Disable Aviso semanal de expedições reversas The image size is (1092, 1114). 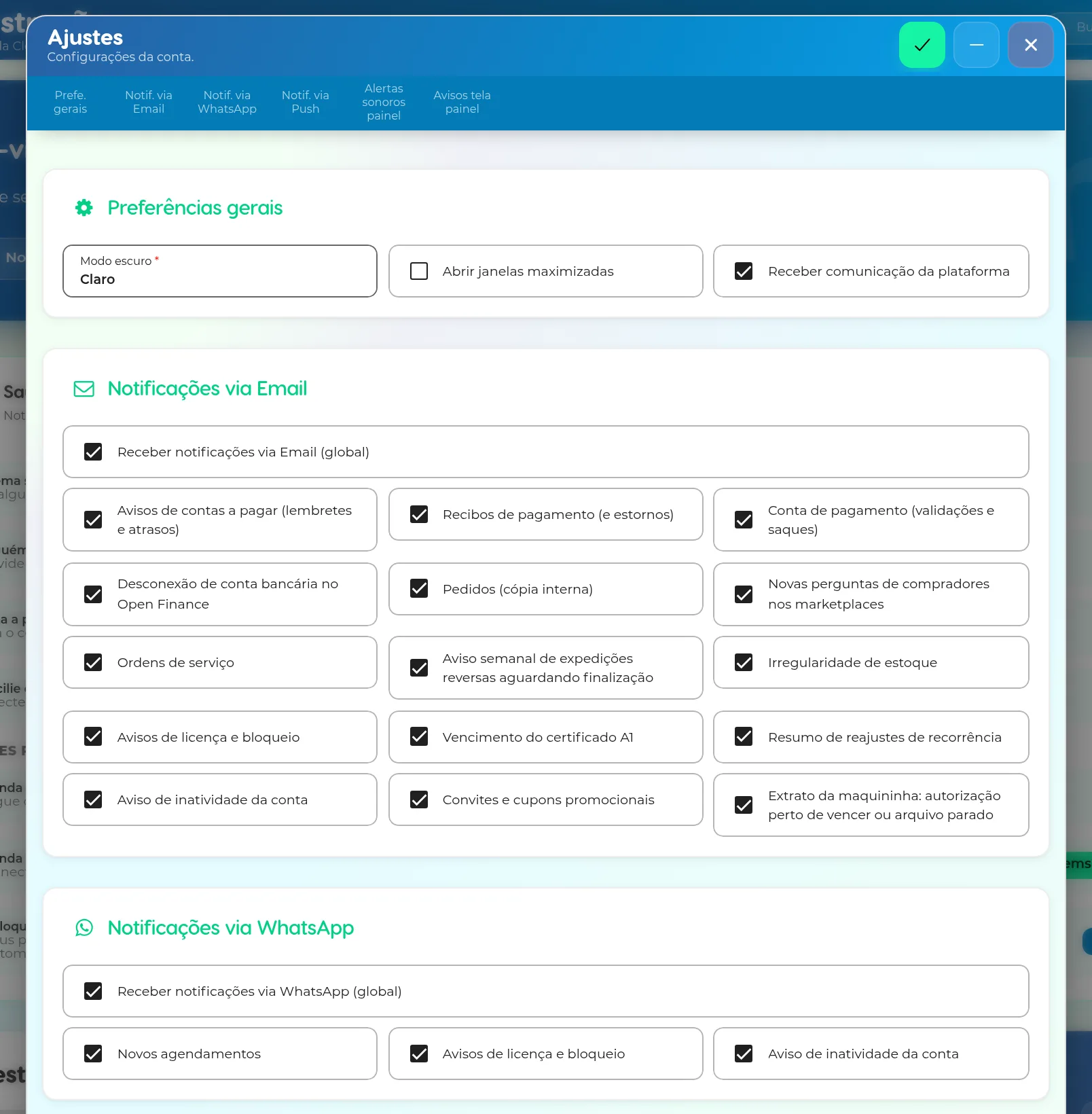pyautogui.click(x=419, y=668)
